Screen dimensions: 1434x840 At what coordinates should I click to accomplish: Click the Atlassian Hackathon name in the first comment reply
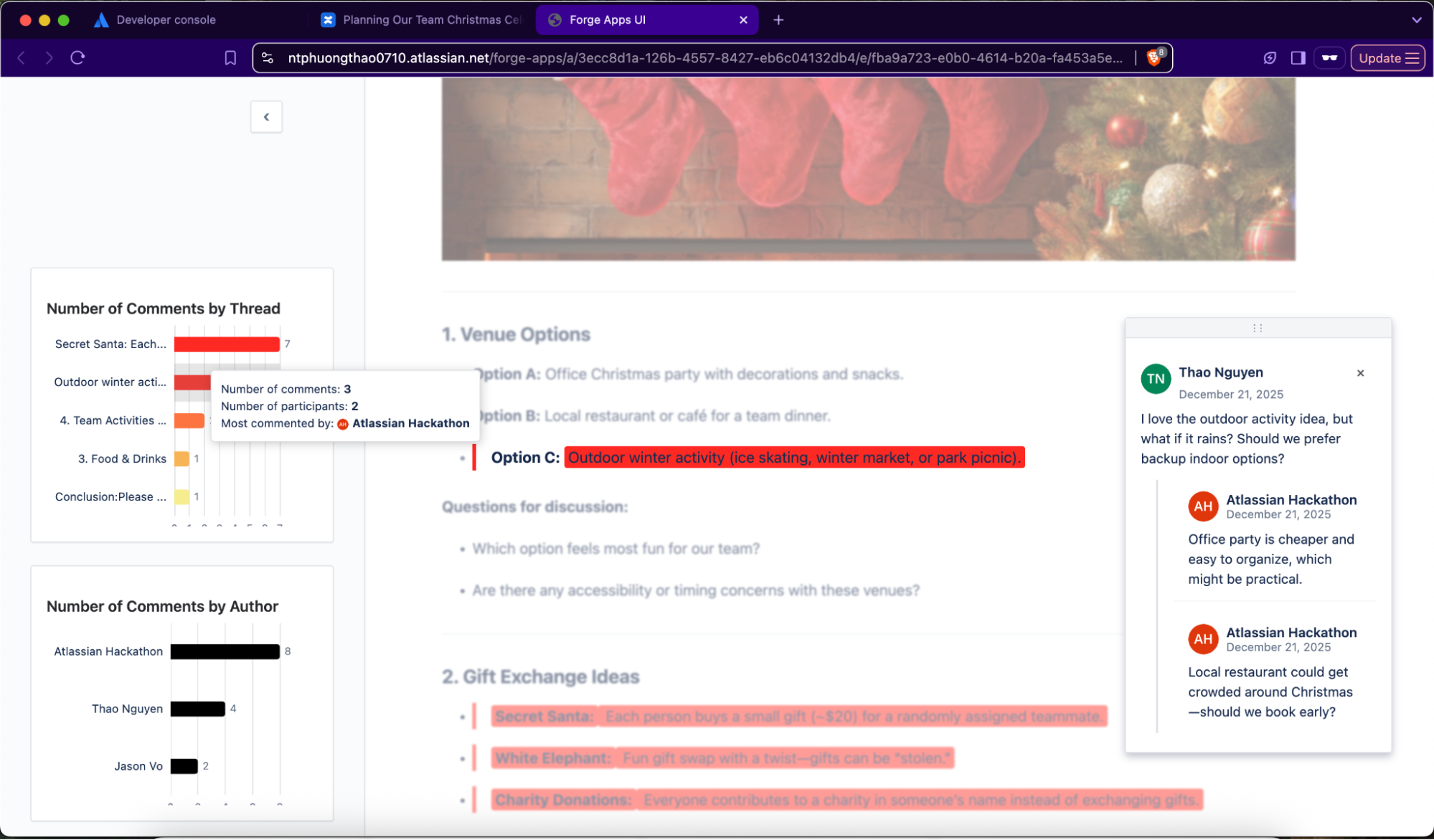[1291, 500]
